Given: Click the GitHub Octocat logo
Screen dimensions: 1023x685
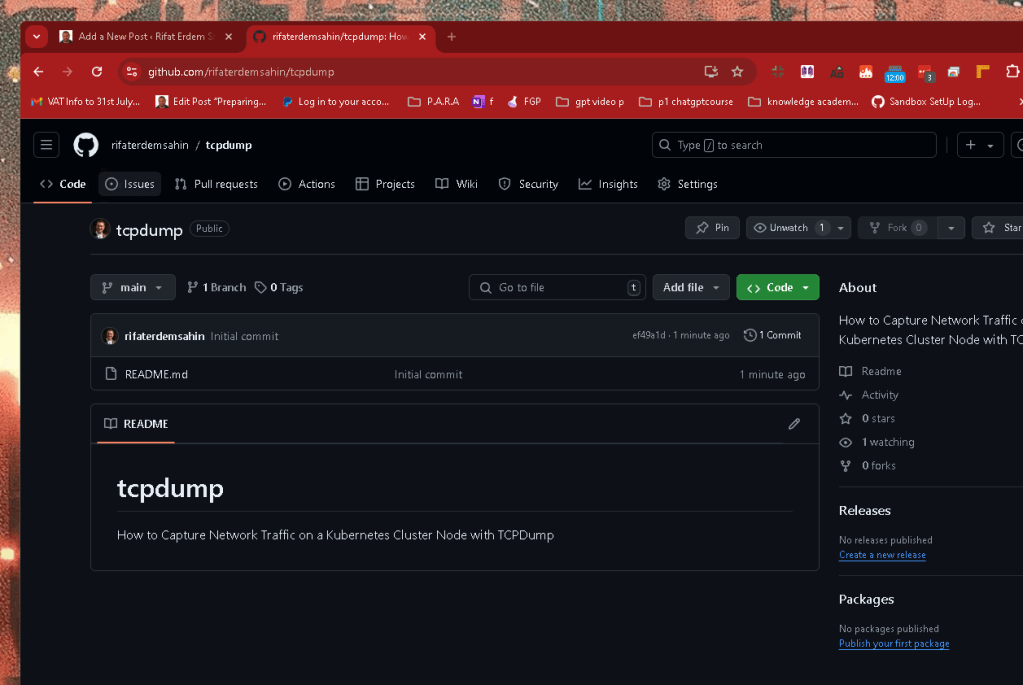Looking at the screenshot, I should (x=85, y=145).
